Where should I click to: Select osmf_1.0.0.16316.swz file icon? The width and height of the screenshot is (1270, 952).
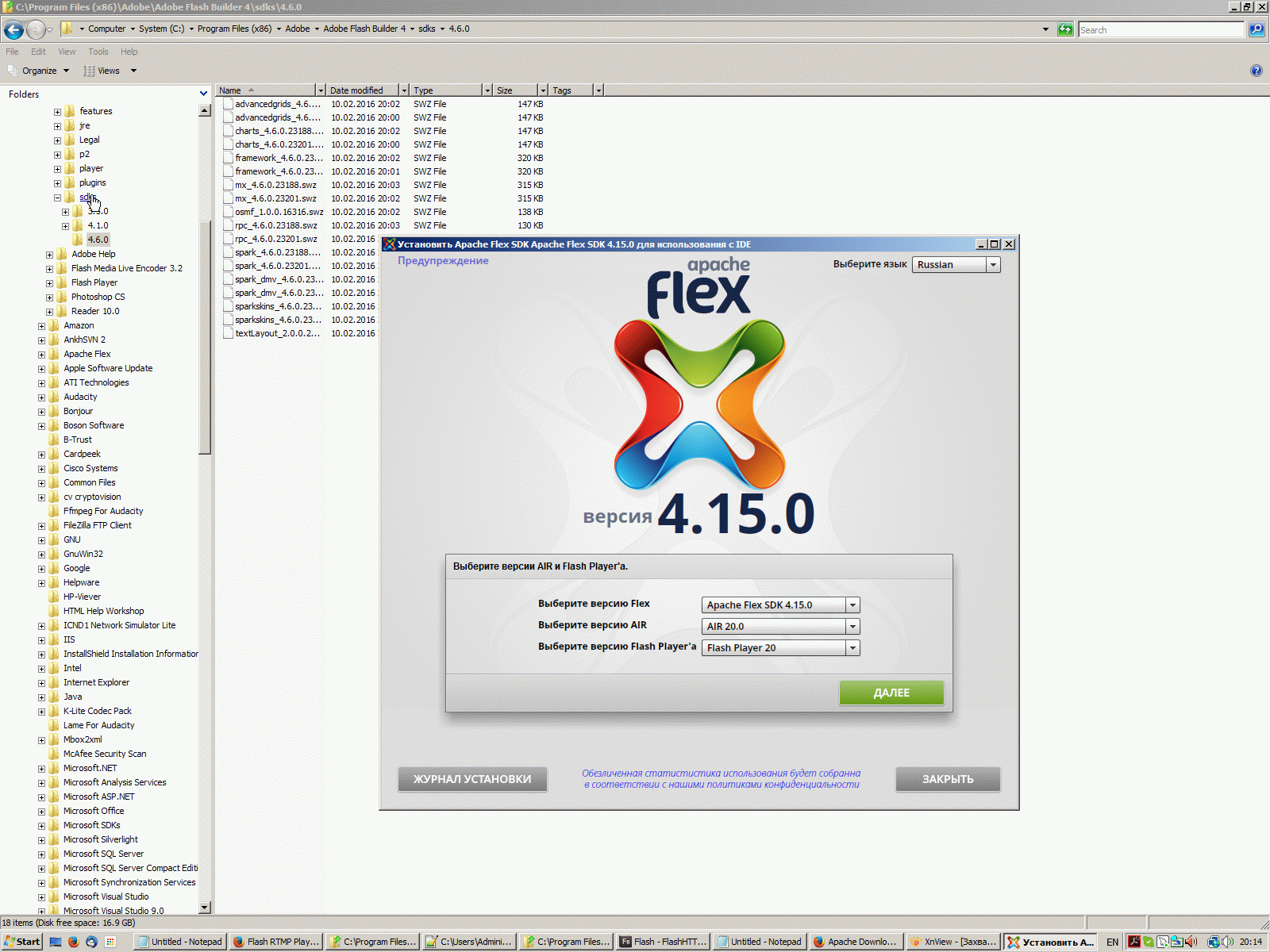229,212
